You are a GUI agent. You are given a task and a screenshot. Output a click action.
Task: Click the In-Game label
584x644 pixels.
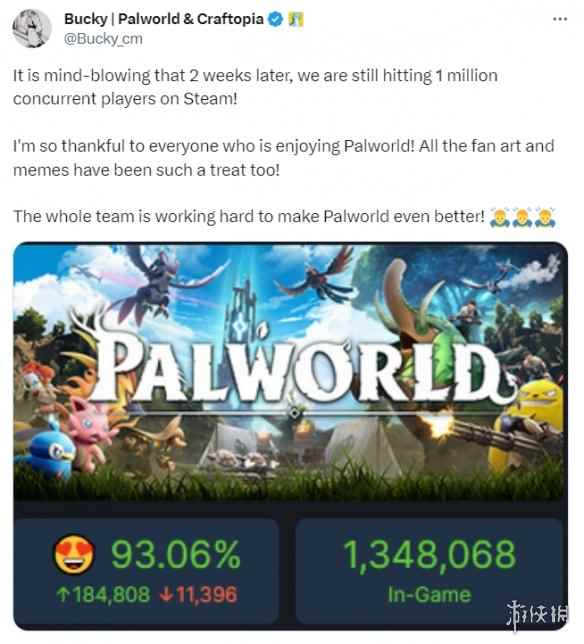click(x=429, y=595)
